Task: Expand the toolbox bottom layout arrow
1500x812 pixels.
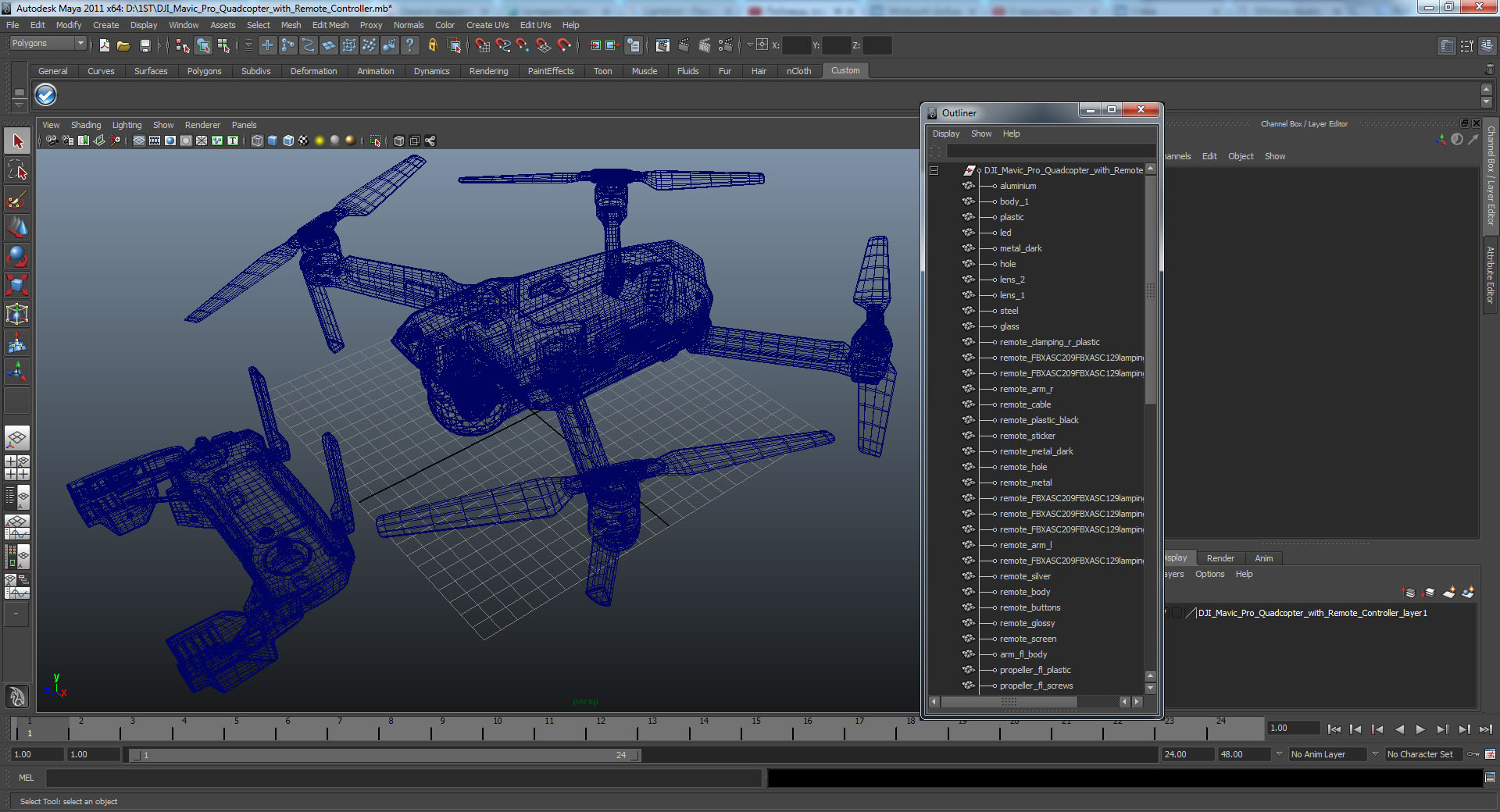Action: [16, 614]
